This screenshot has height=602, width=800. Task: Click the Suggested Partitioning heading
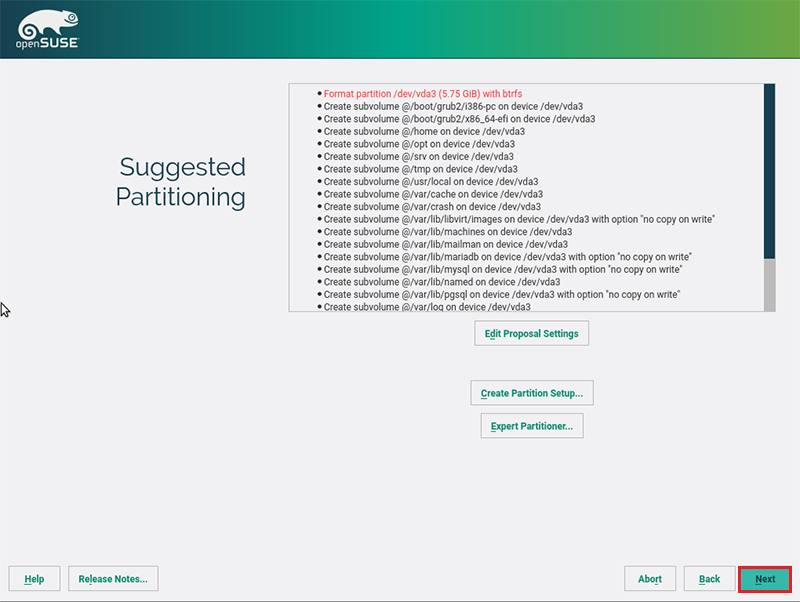[x=181, y=181]
